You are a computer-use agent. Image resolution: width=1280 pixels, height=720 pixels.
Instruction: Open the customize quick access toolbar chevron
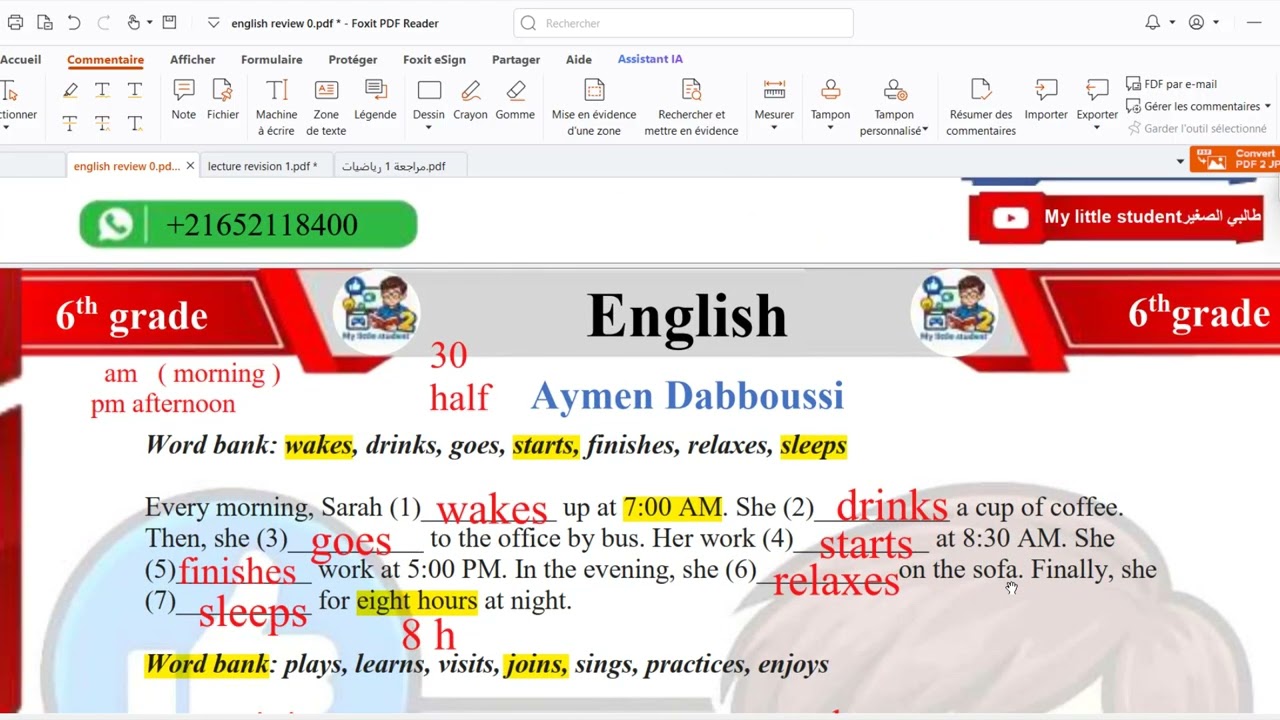pyautogui.click(x=214, y=22)
